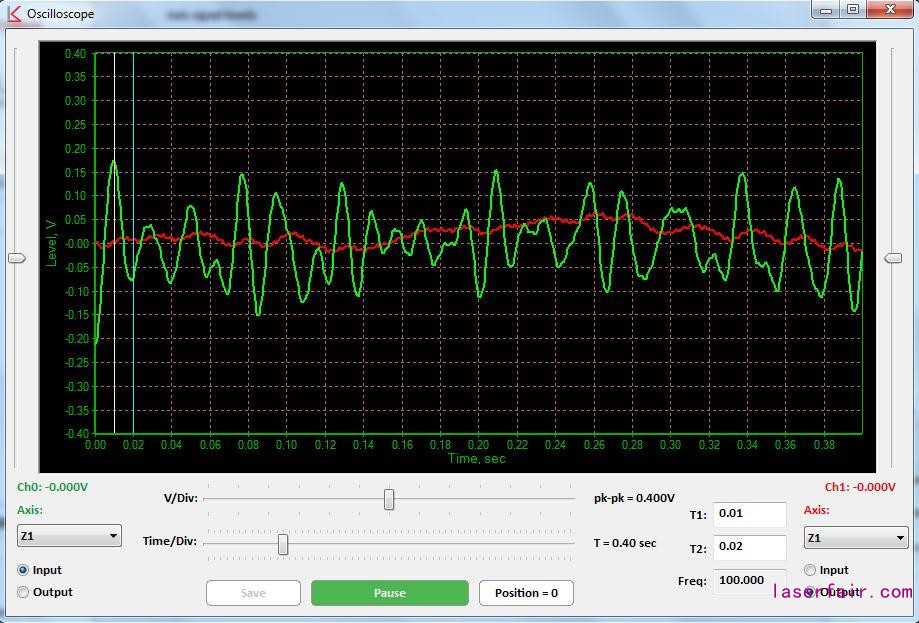Click the Oscilloscope app icon in title bar
The image size is (919, 623).
pyautogui.click(x=14, y=13)
